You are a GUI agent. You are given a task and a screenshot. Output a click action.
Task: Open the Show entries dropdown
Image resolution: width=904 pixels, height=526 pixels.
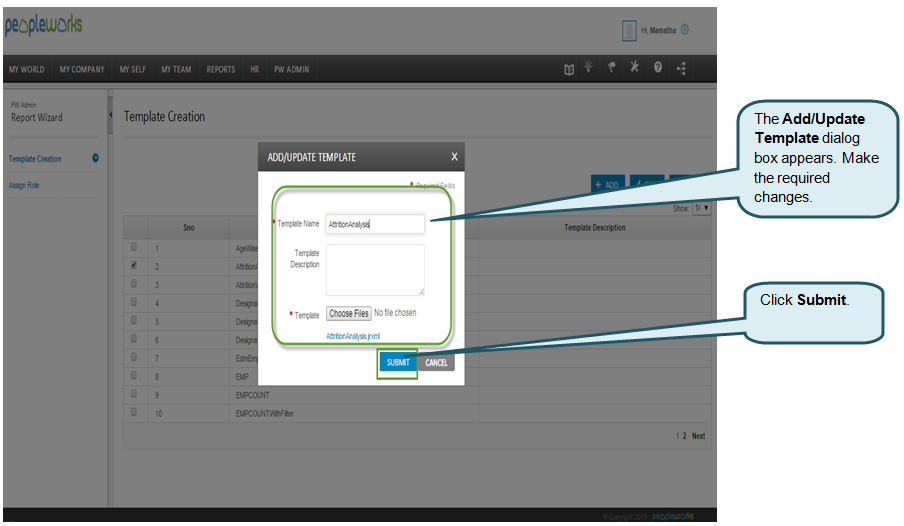pos(702,208)
